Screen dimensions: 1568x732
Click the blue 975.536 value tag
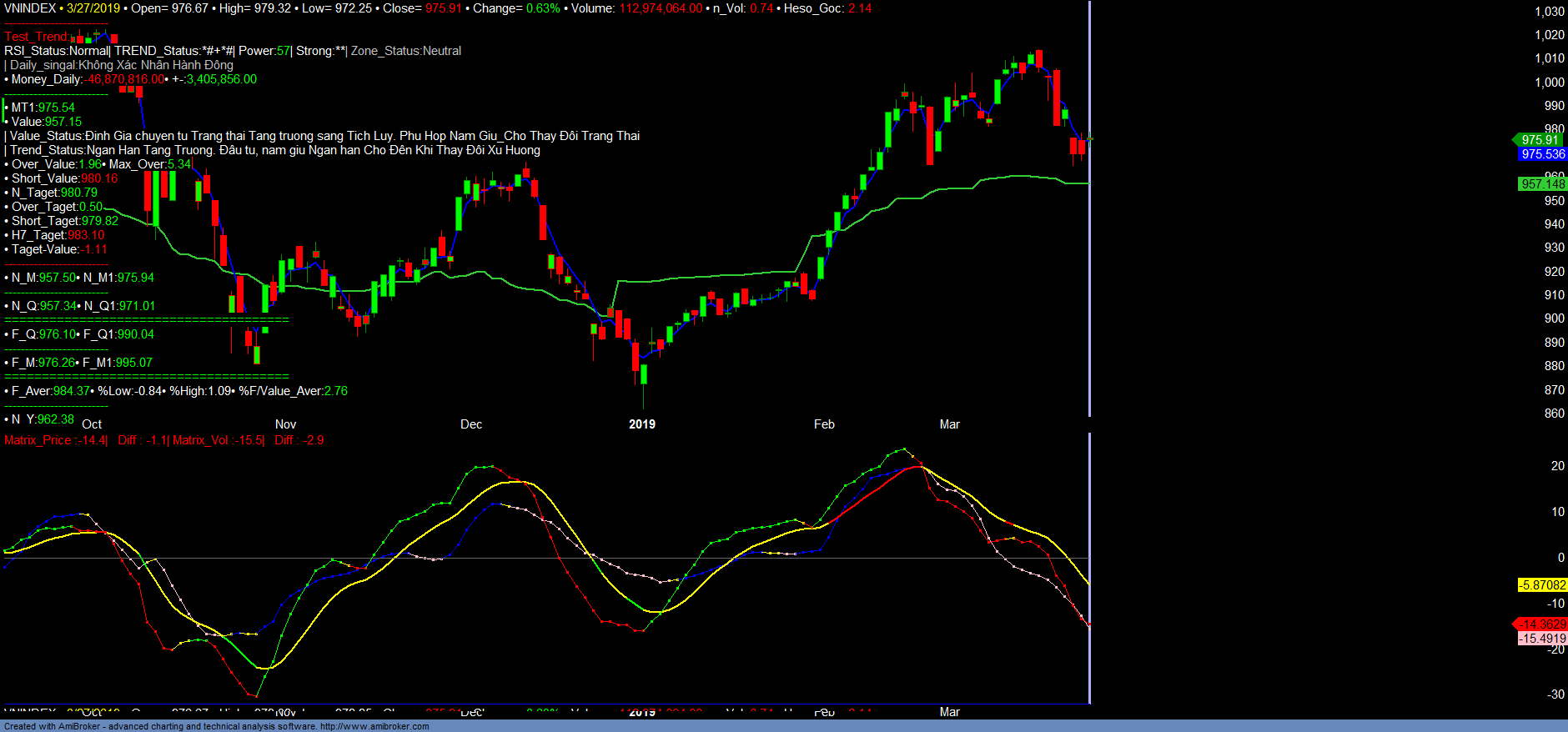[1542, 154]
